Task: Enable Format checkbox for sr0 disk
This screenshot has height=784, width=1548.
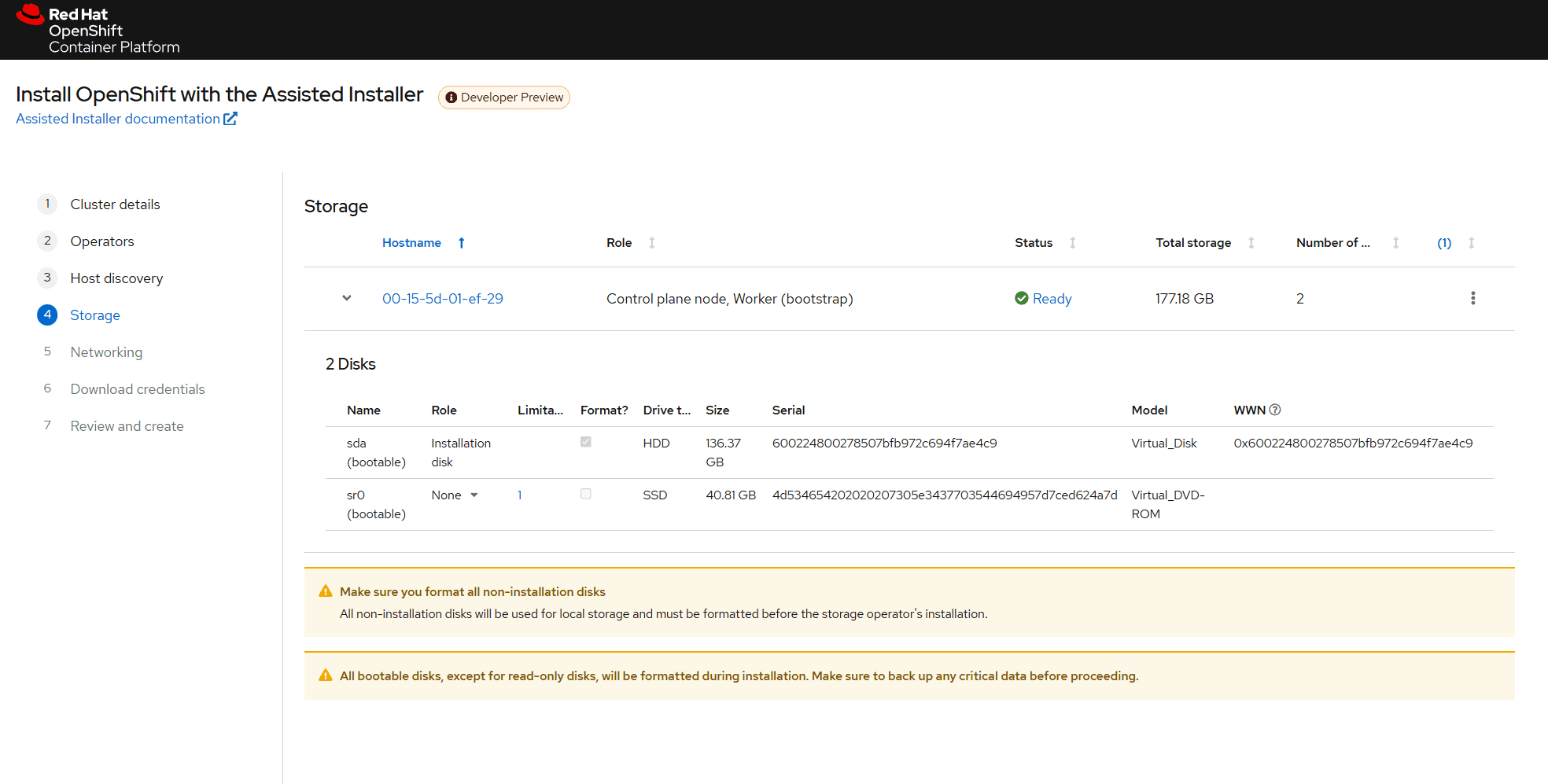Action: click(x=586, y=494)
